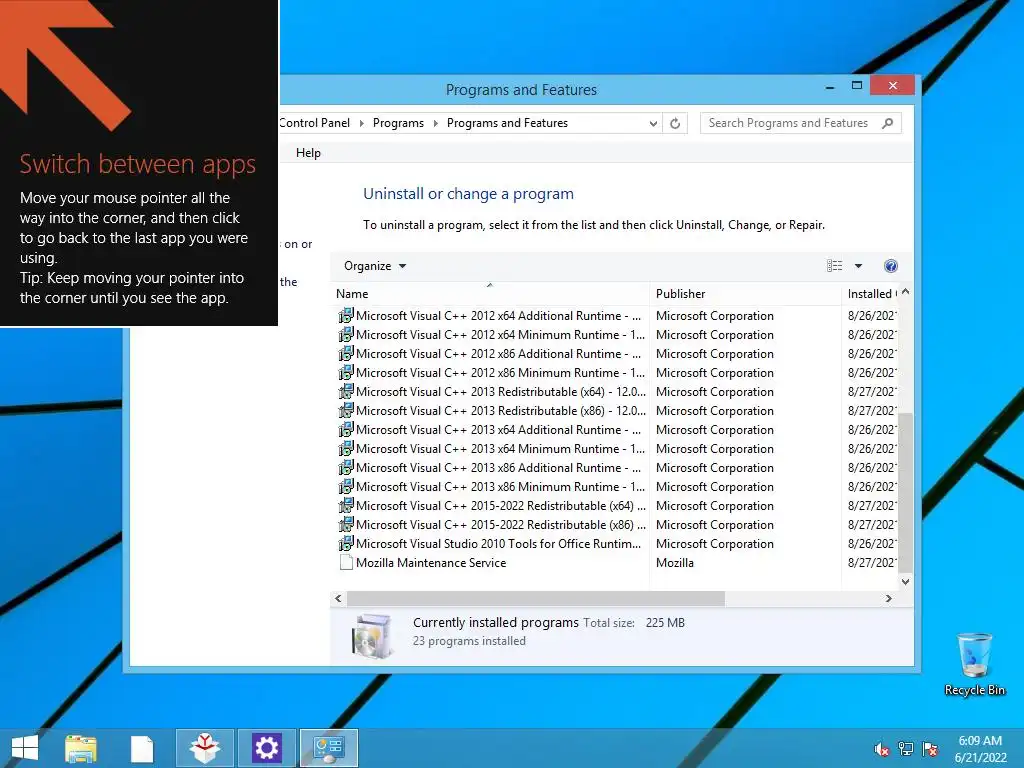Screen dimensions: 1024x768
Task: Click icon of 2013 x64 Minimum Runtime
Action: (x=346, y=448)
